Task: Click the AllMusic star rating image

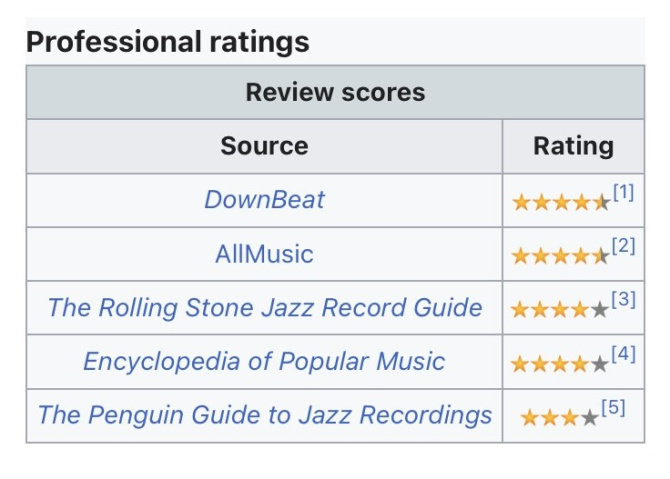Action: click(x=561, y=256)
